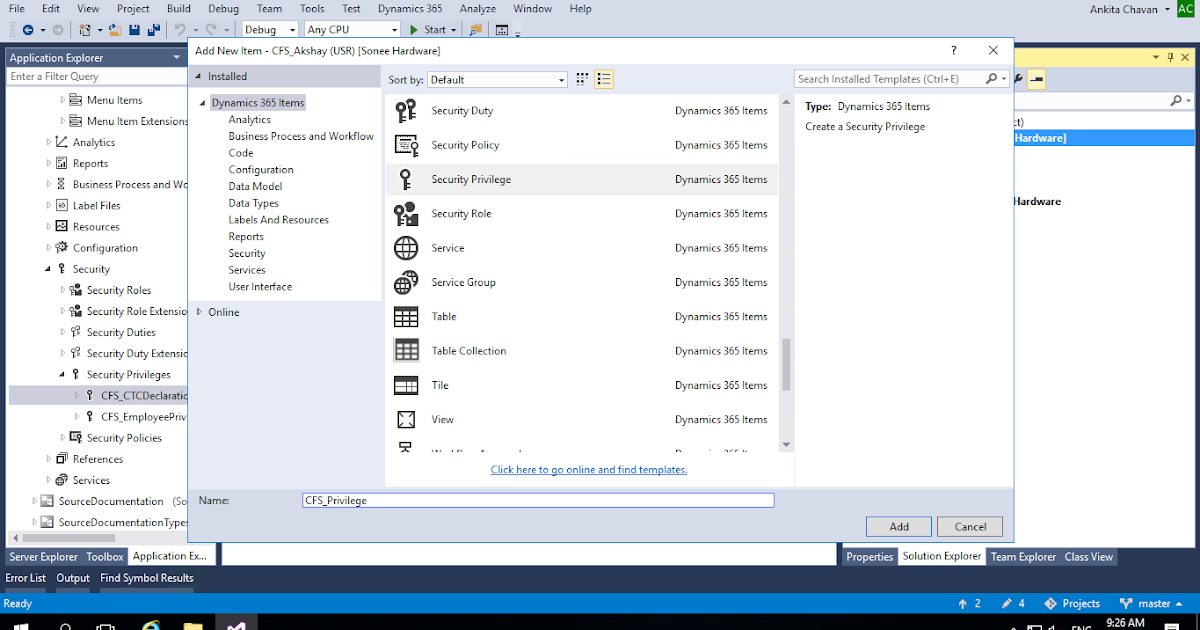Image resolution: width=1200 pixels, height=630 pixels.
Task: Collapse the Dynamics 365 Items node
Action: click(x=204, y=101)
